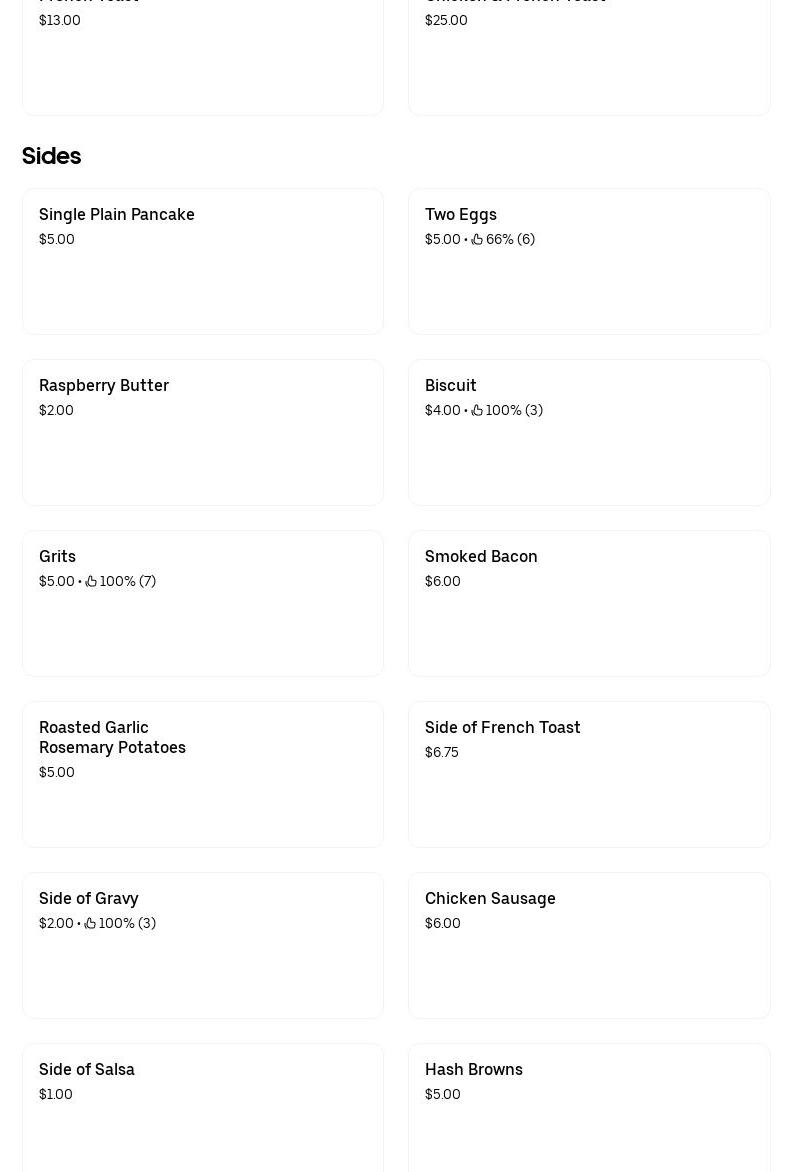Click the Sides section heading
Screen dimensions: 804x1172
tap(51, 156)
